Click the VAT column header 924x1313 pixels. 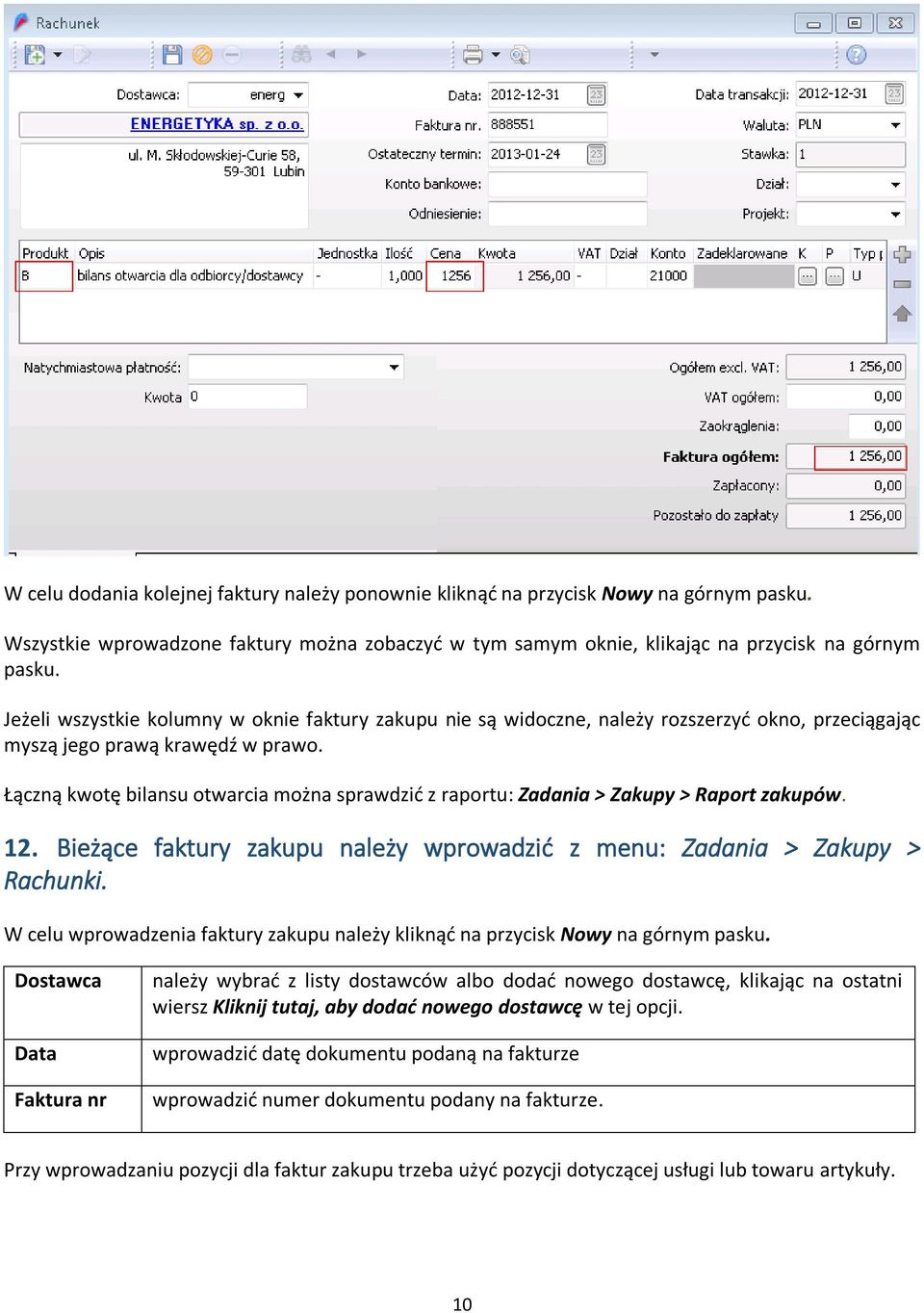coord(589,253)
